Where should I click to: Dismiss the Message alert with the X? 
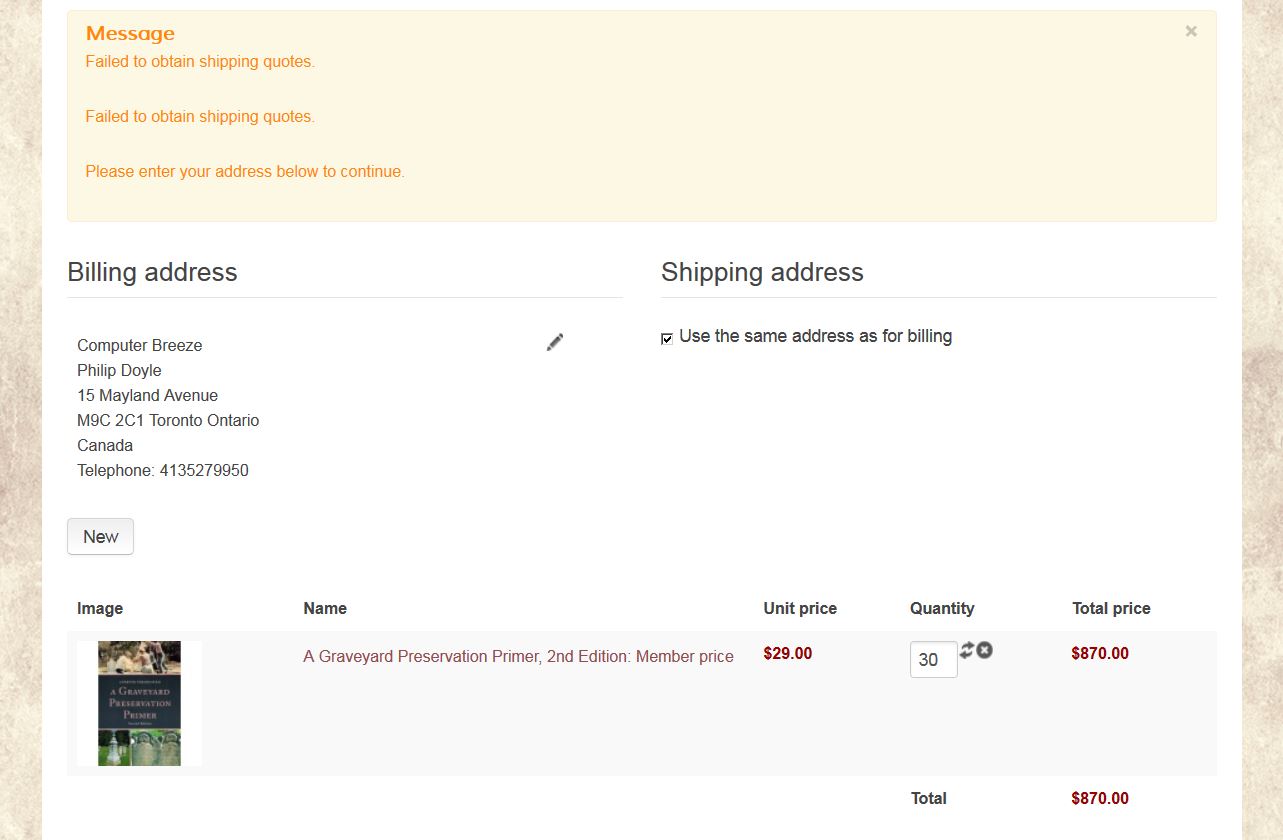tap(1191, 32)
